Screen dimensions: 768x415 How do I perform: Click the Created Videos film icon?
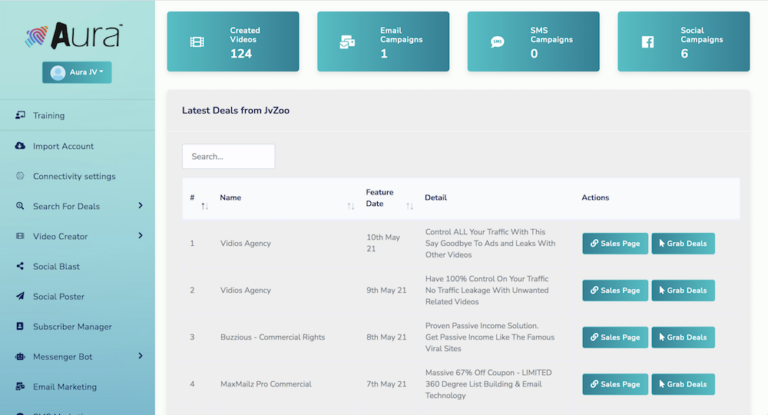click(197, 42)
